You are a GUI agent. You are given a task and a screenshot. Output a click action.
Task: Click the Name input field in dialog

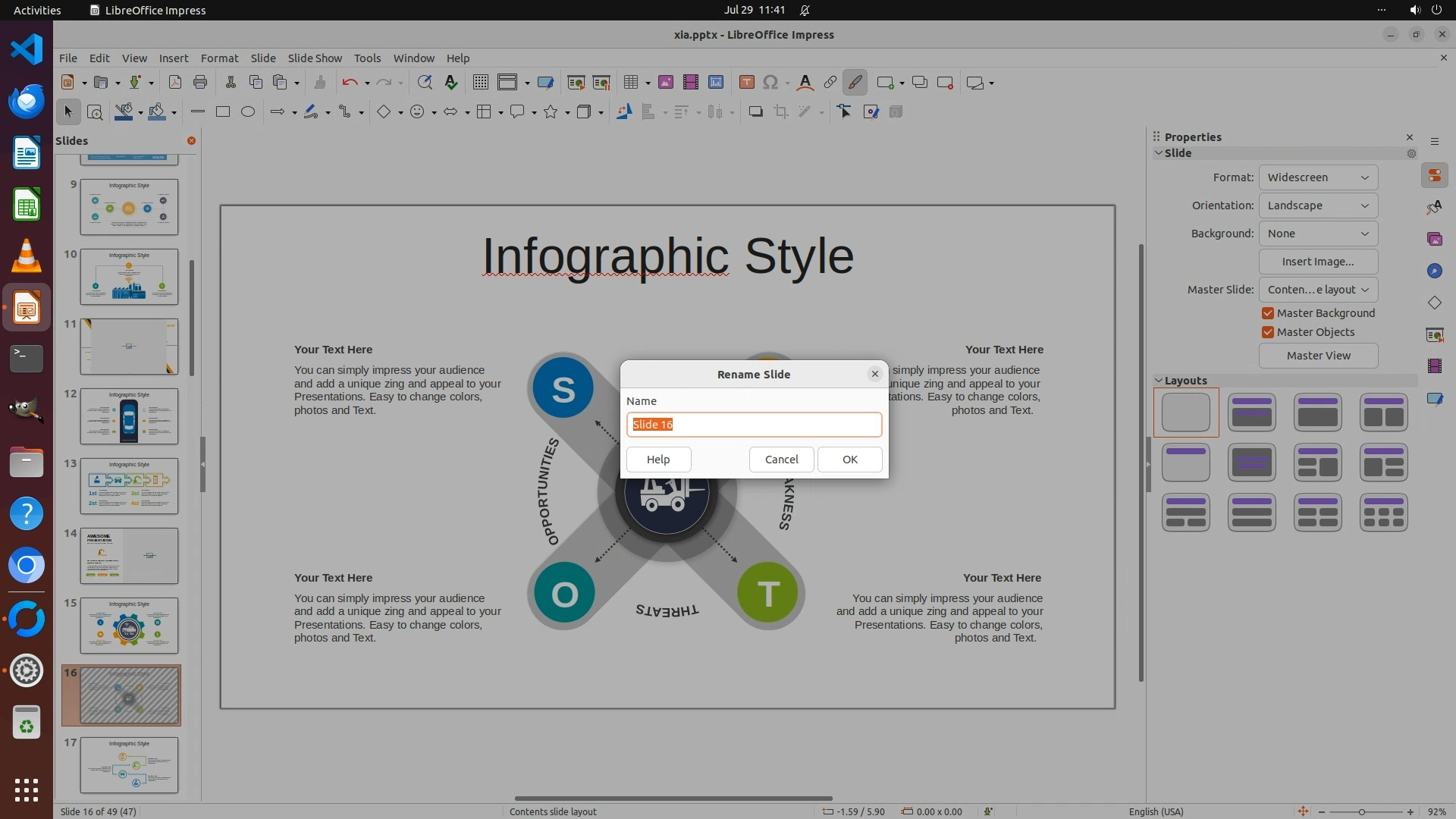754,425
